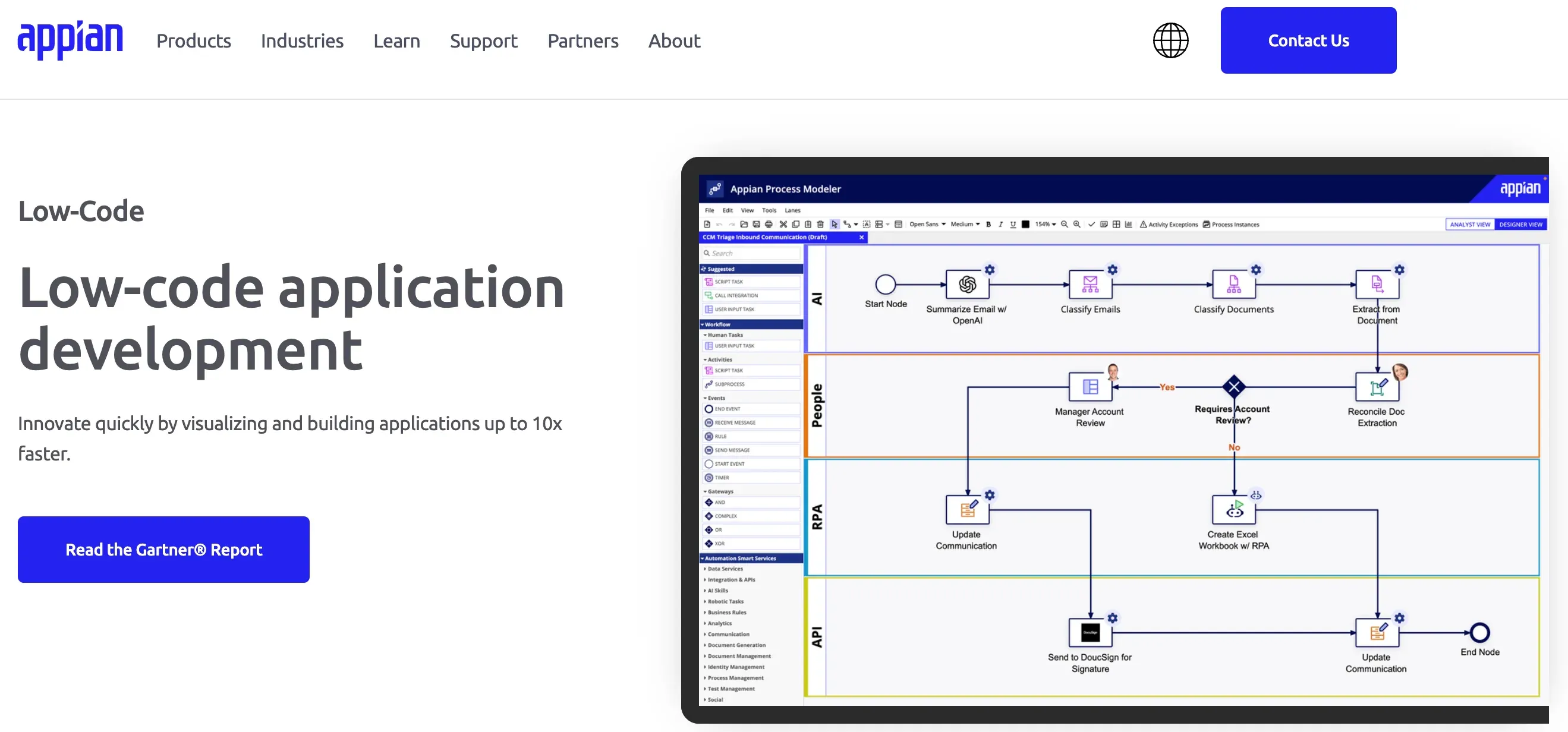Switch to Analyst View
This screenshot has width=1568, height=732.
(1470, 225)
